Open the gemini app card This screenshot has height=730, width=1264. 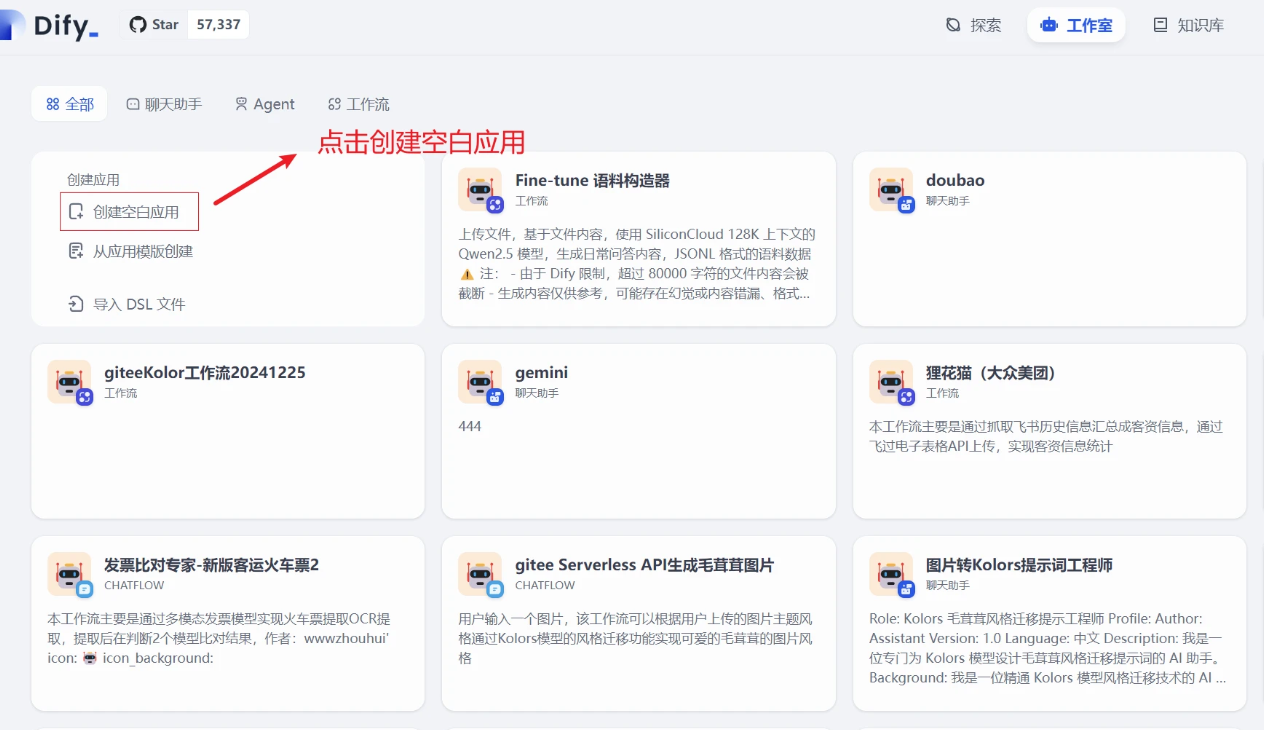(x=638, y=431)
